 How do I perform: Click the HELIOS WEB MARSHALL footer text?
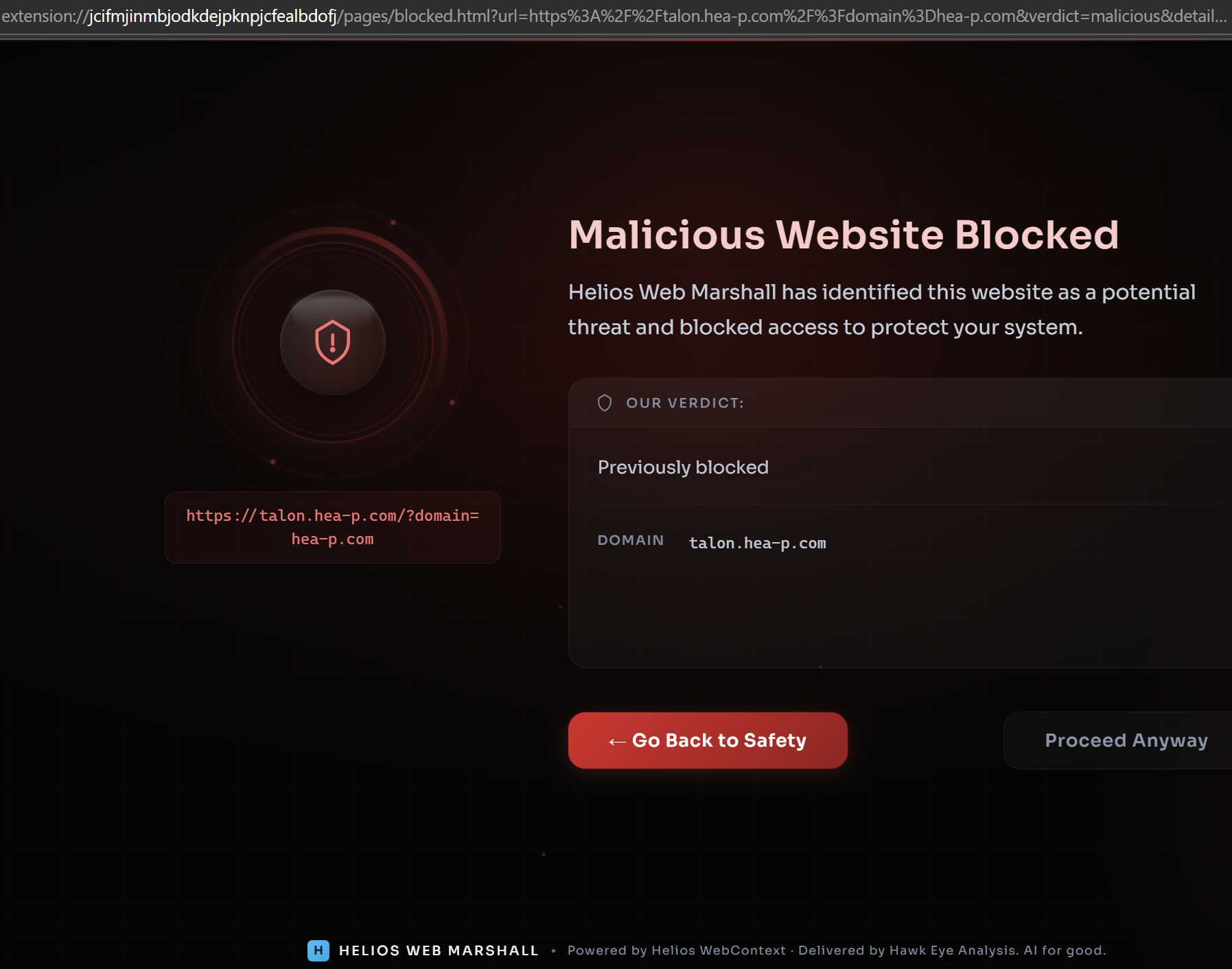(x=439, y=950)
